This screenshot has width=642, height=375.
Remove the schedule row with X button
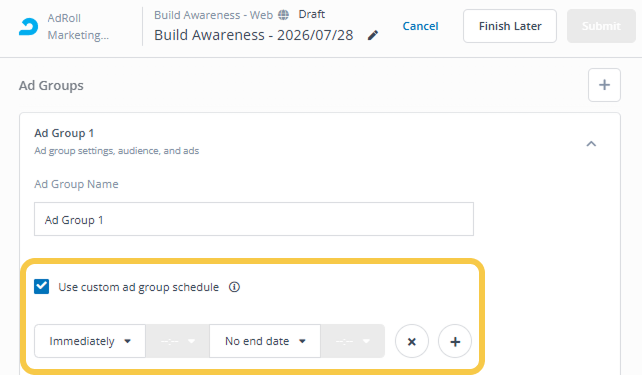(x=412, y=341)
